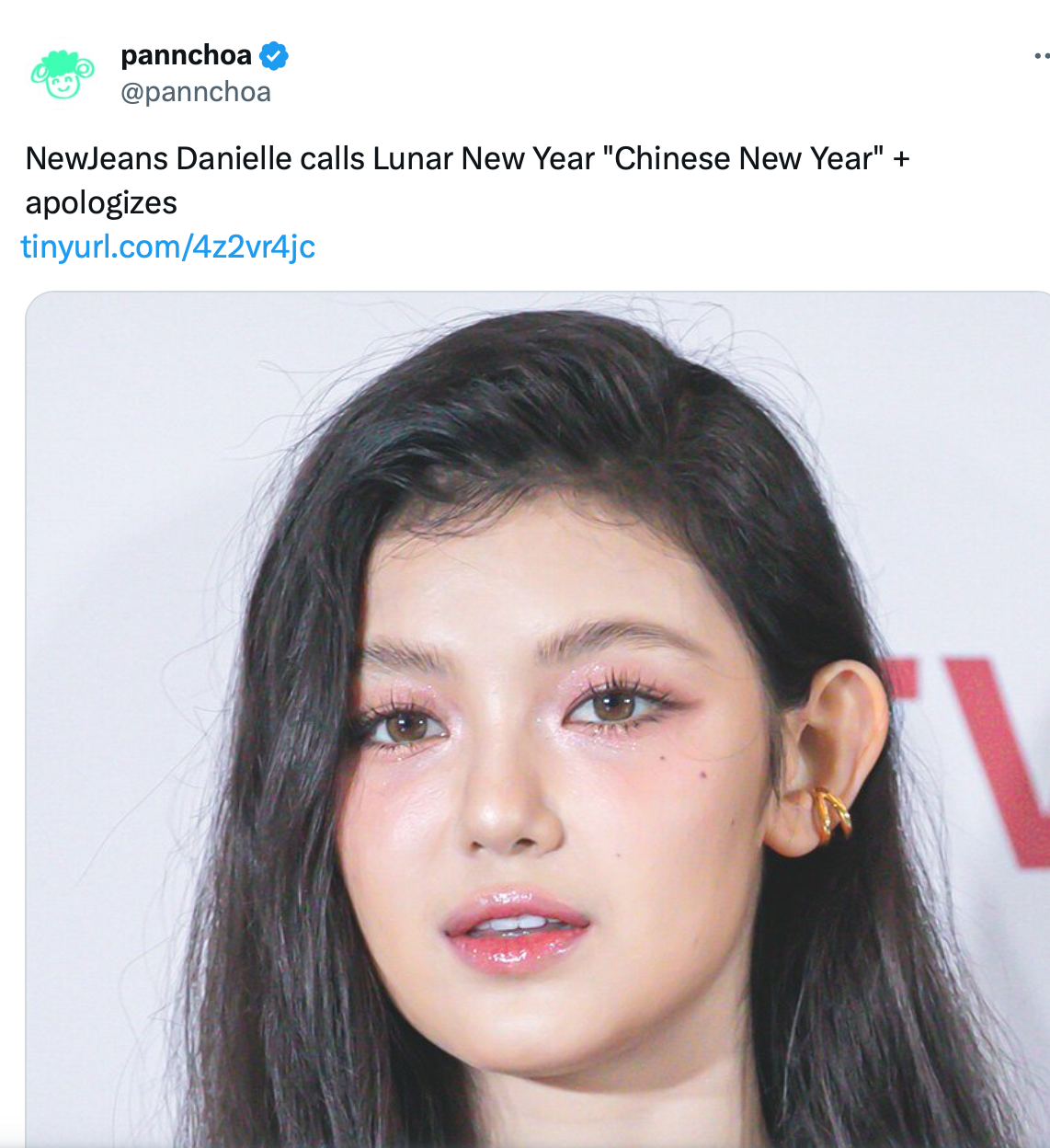Click the glossy pink lips in photo
This screenshot has height=1148, width=1050.
pos(515,929)
